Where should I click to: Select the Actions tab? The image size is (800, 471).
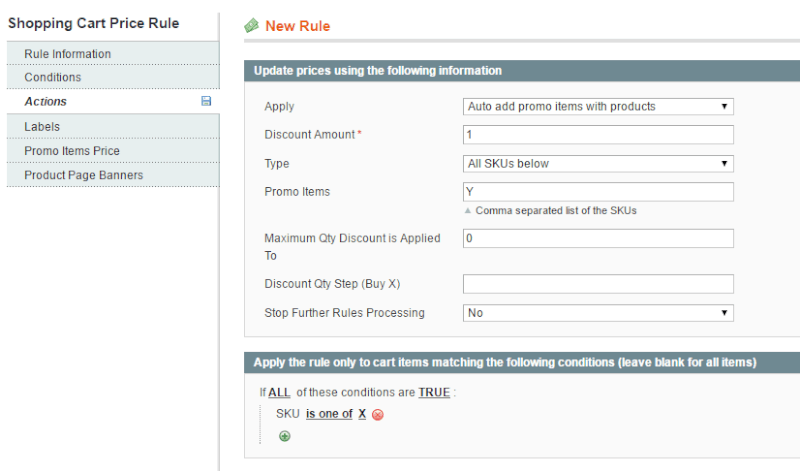113,102
